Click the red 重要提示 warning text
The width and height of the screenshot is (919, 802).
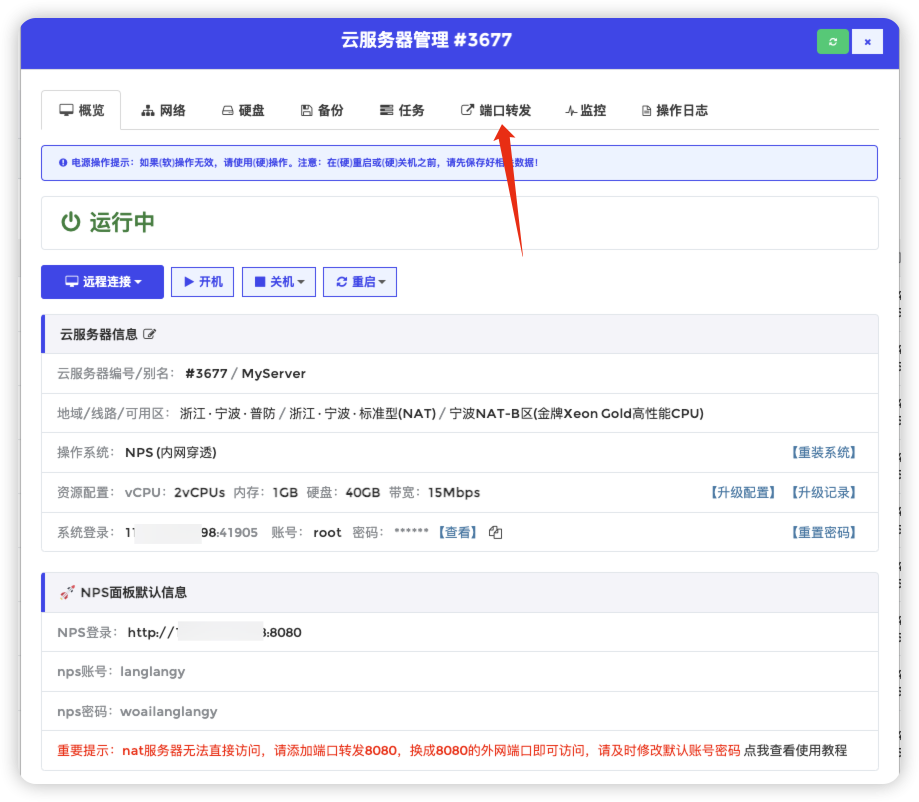click(399, 750)
